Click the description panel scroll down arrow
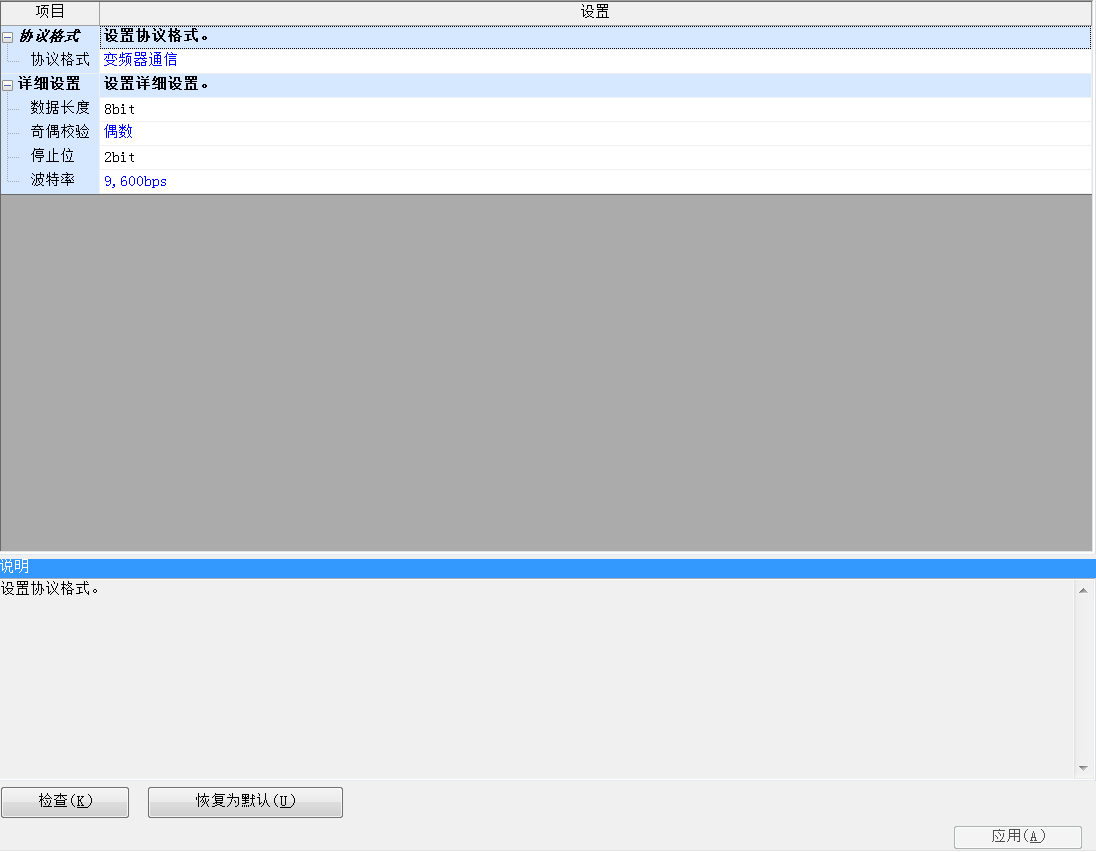1096x852 pixels. pyautogui.click(x=1083, y=768)
